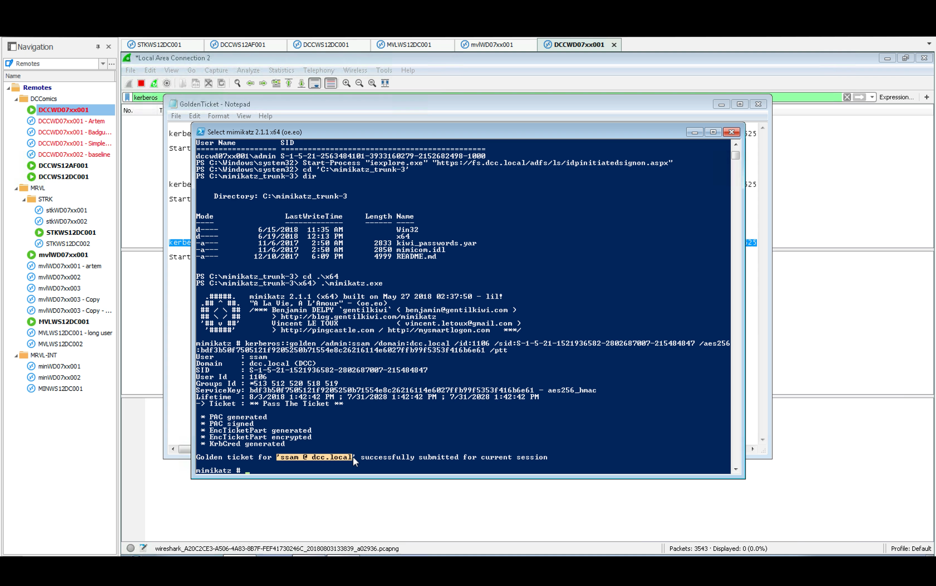Stop the running capture with the red square
Screen dimensions: 936x586
(141, 84)
